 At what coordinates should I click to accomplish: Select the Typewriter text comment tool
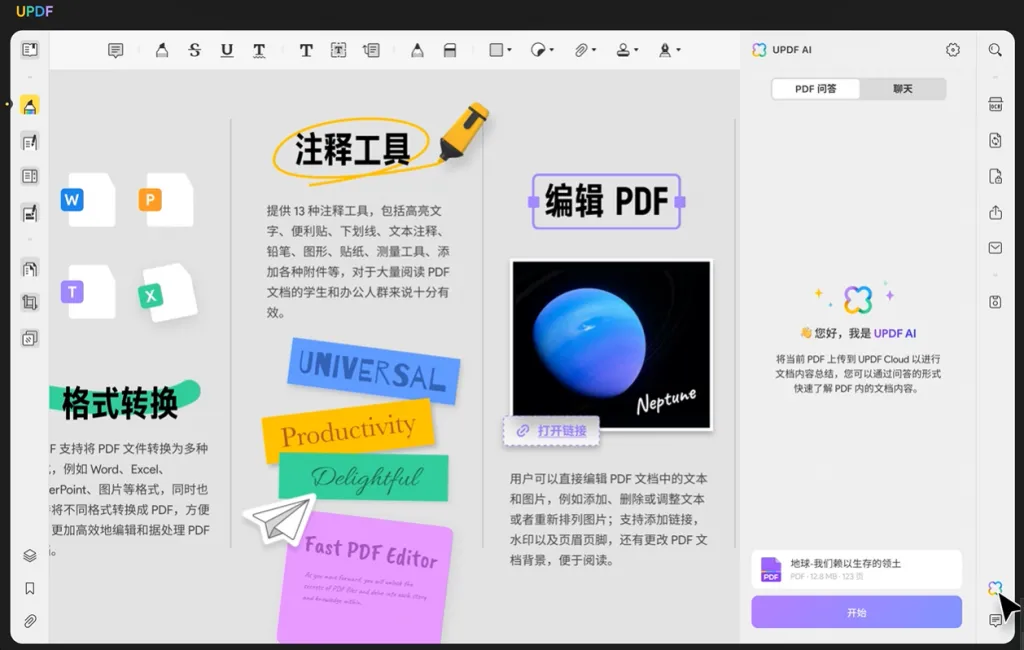306,50
